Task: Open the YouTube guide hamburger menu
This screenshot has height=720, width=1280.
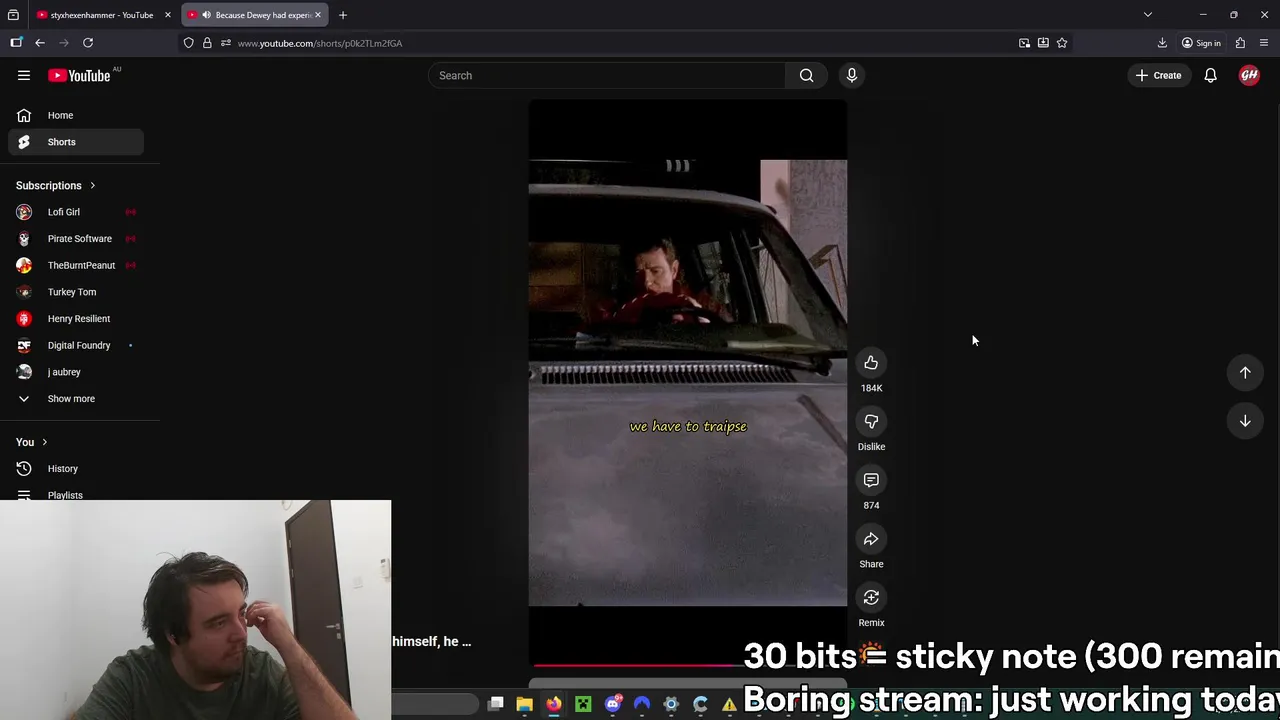Action: pyautogui.click(x=24, y=75)
